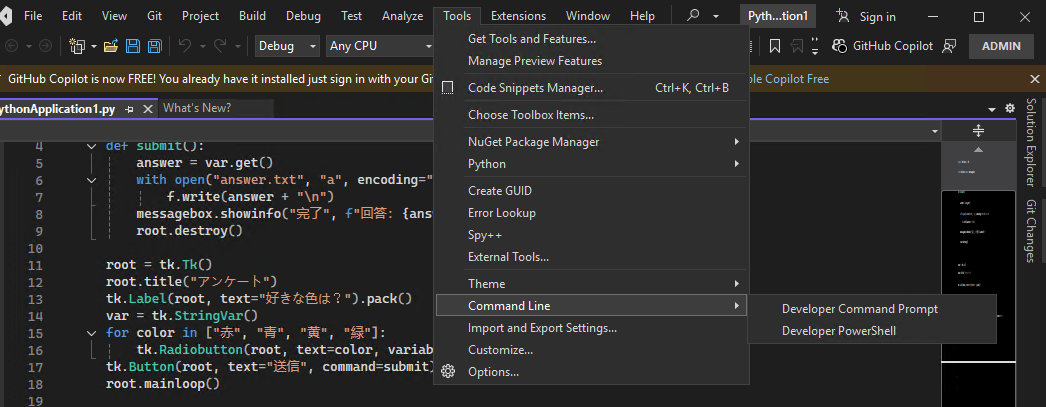
Task: Choose NuGet Package Manager menu item
Action: tap(534, 142)
